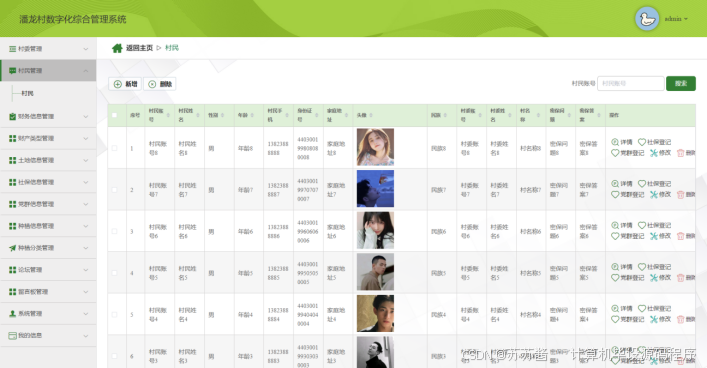Click trash 删除 icon in row 3
This screenshot has width=707, height=368.
pyautogui.click(x=681, y=236)
